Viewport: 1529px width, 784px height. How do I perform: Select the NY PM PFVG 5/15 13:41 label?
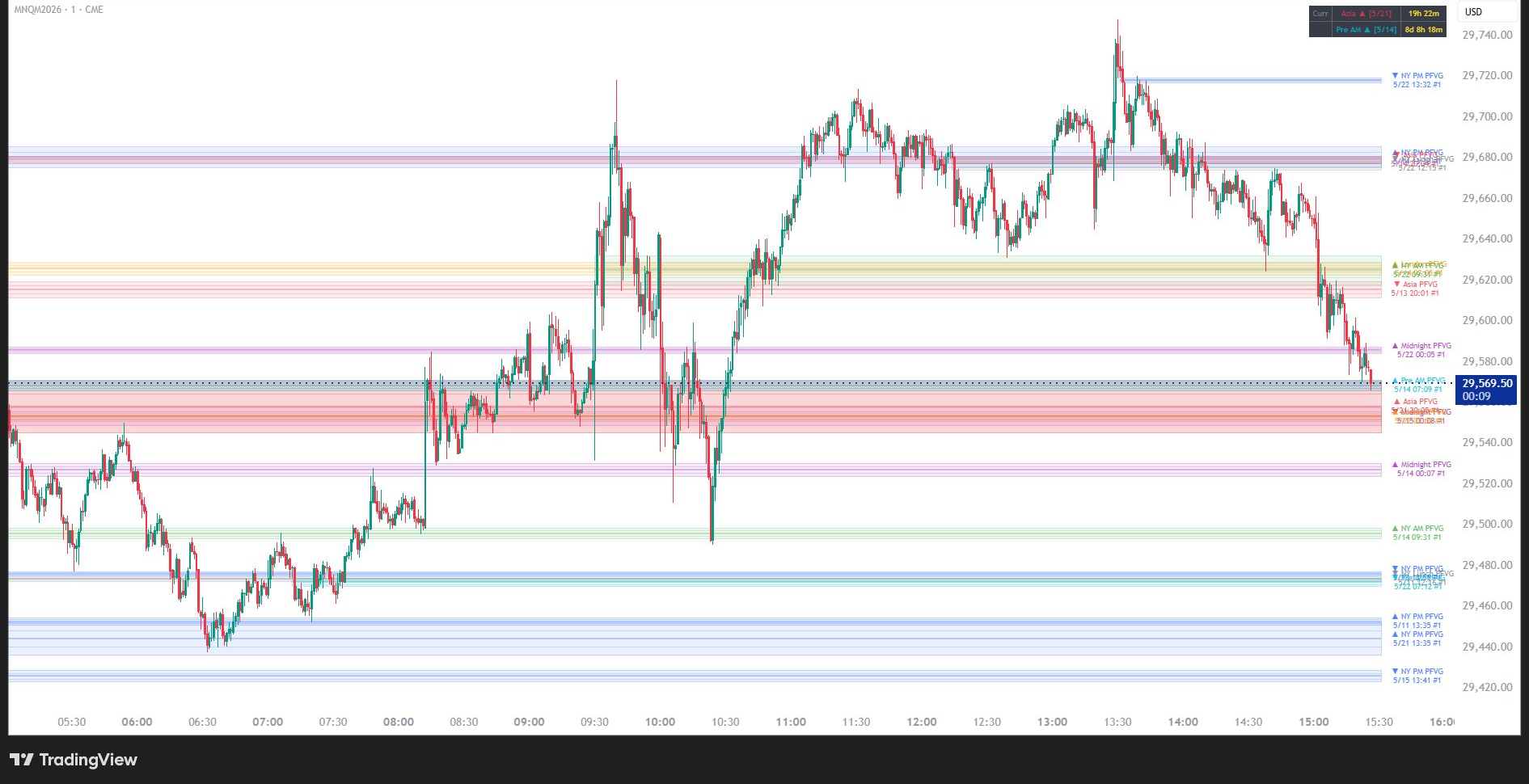[x=1417, y=676]
